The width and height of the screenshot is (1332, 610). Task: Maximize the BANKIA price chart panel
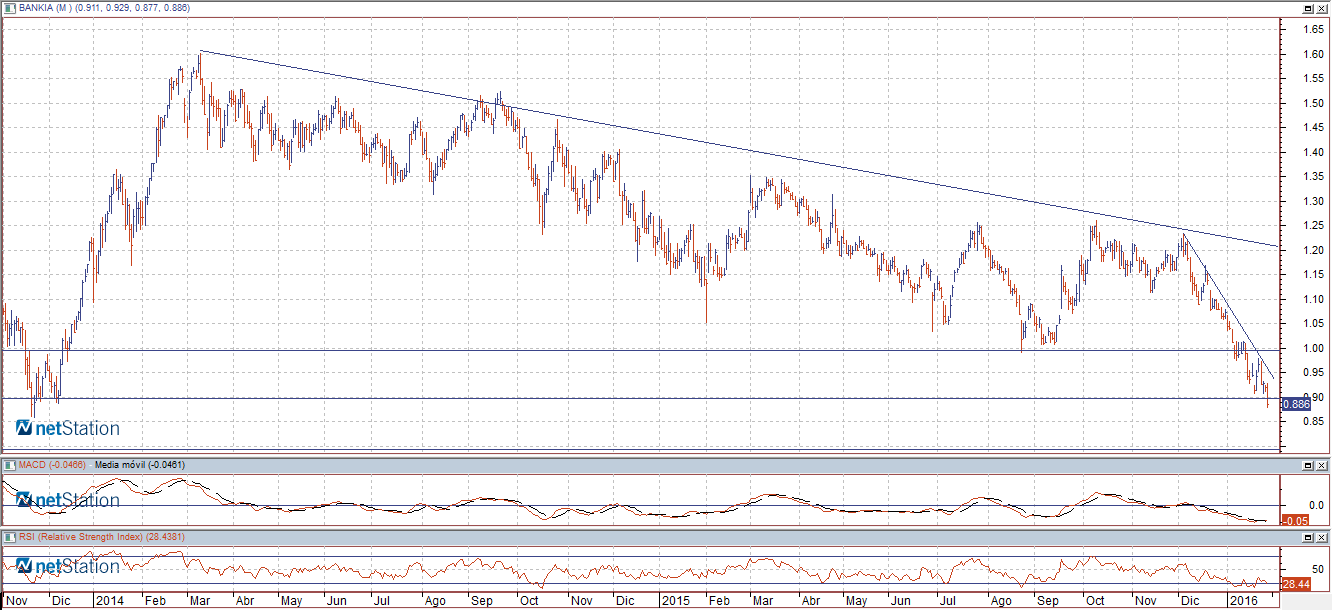1307,8
